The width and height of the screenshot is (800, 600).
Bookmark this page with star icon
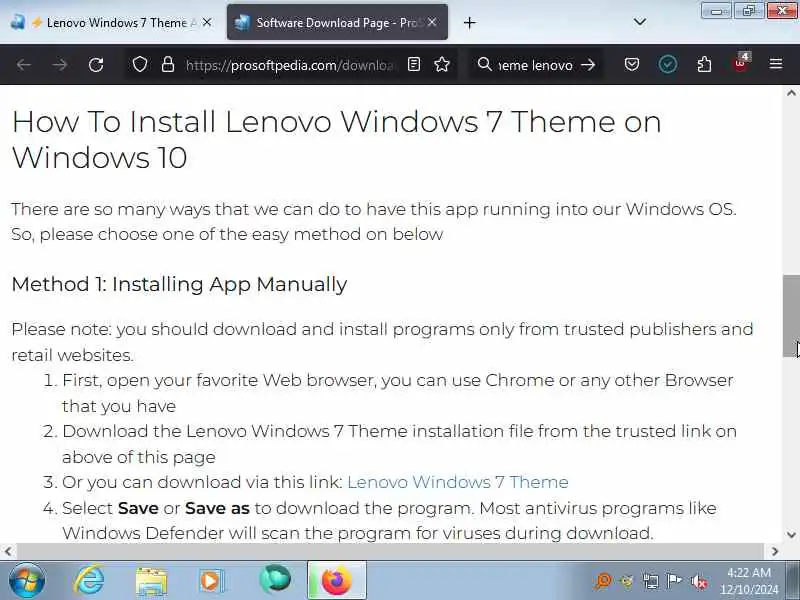(x=442, y=64)
